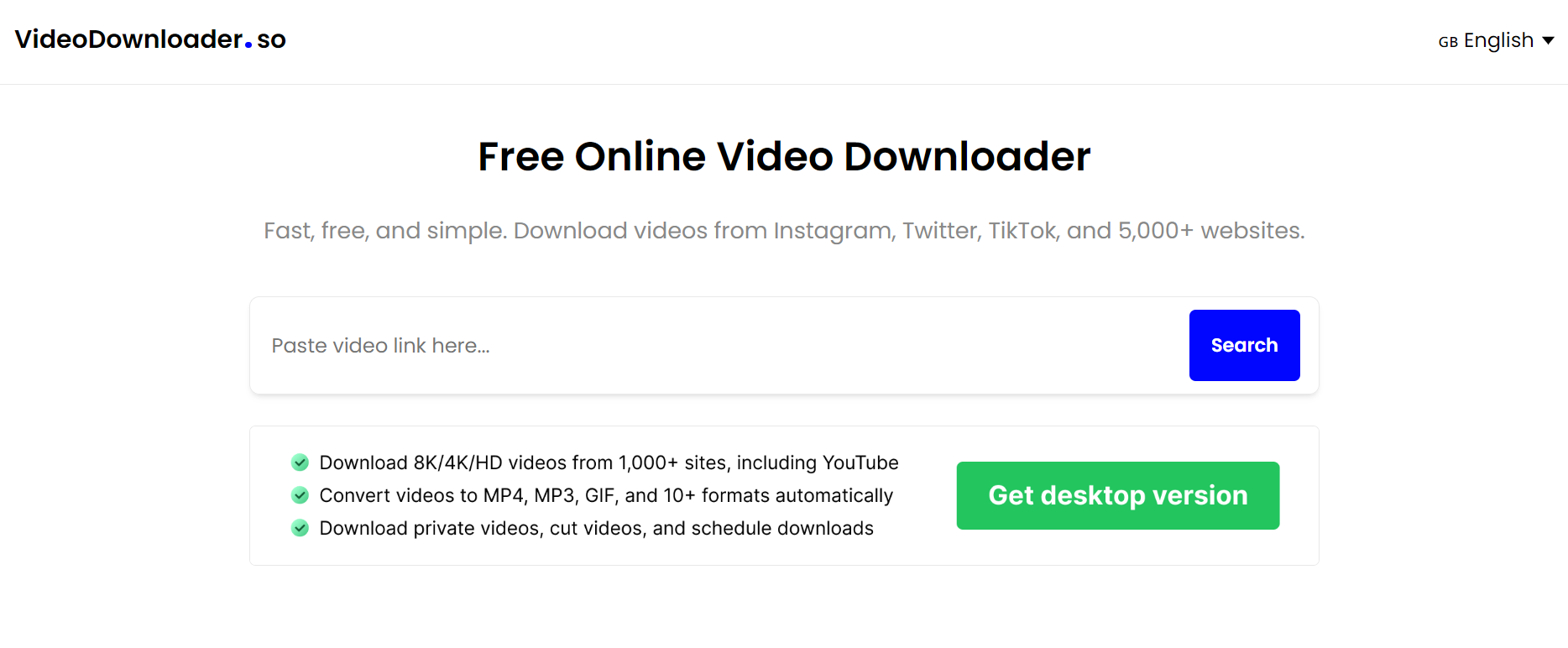Click the green checkmark beside Convert videos to MP4
This screenshot has height=648, width=1568.
(300, 495)
